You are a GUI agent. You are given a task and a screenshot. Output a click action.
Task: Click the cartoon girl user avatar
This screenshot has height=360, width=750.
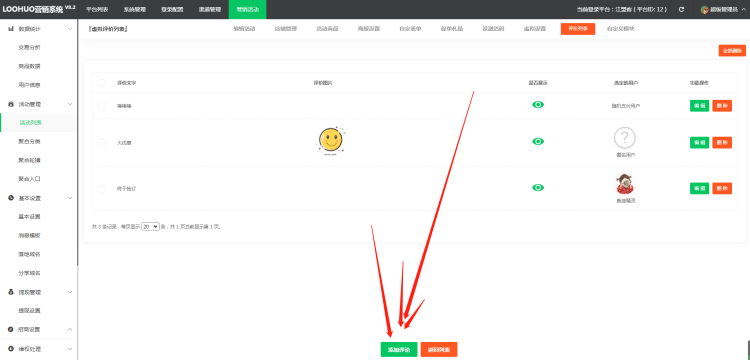tap(625, 184)
